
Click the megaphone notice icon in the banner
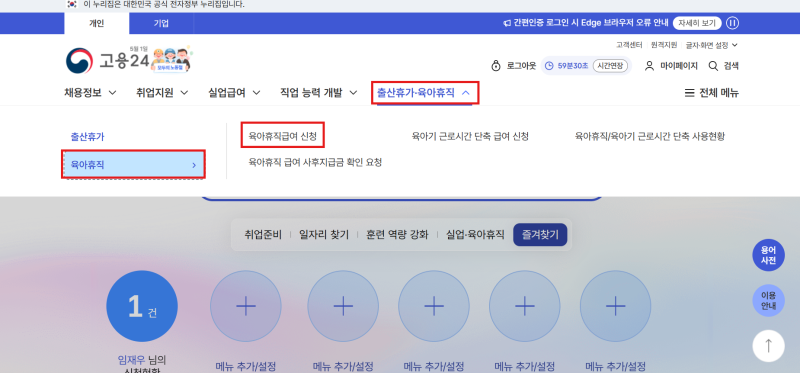tap(507, 23)
